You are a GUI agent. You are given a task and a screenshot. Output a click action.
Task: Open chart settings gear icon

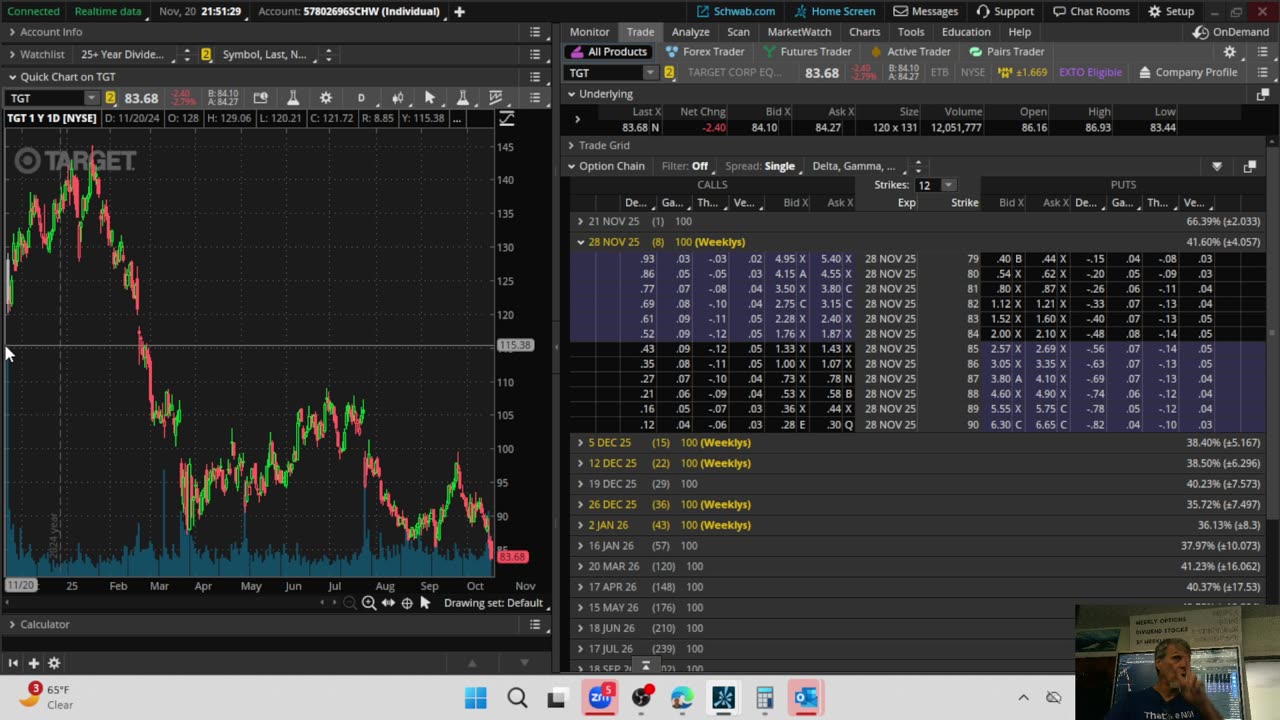click(325, 98)
